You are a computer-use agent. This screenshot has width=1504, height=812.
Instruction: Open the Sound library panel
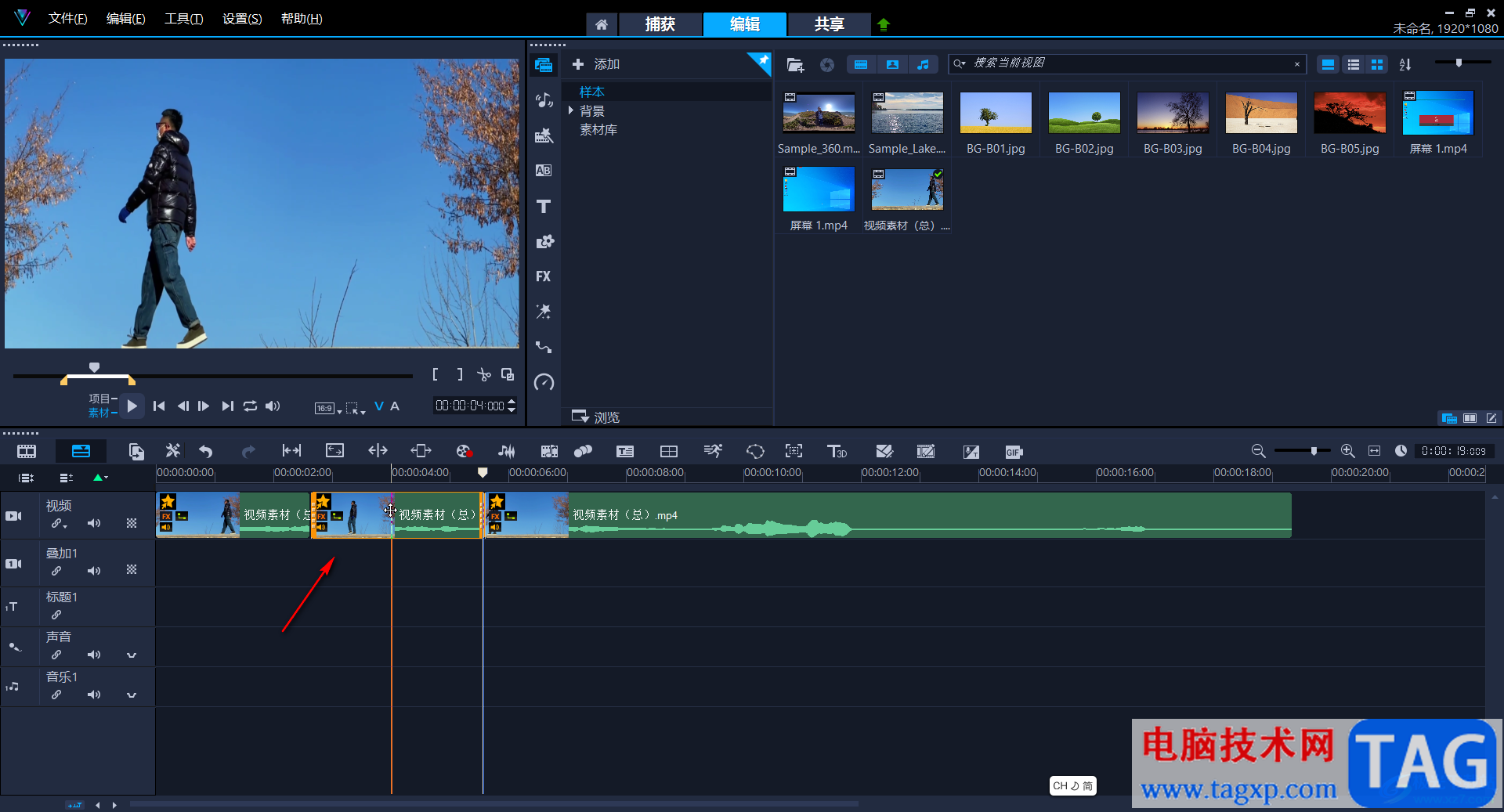(x=544, y=99)
